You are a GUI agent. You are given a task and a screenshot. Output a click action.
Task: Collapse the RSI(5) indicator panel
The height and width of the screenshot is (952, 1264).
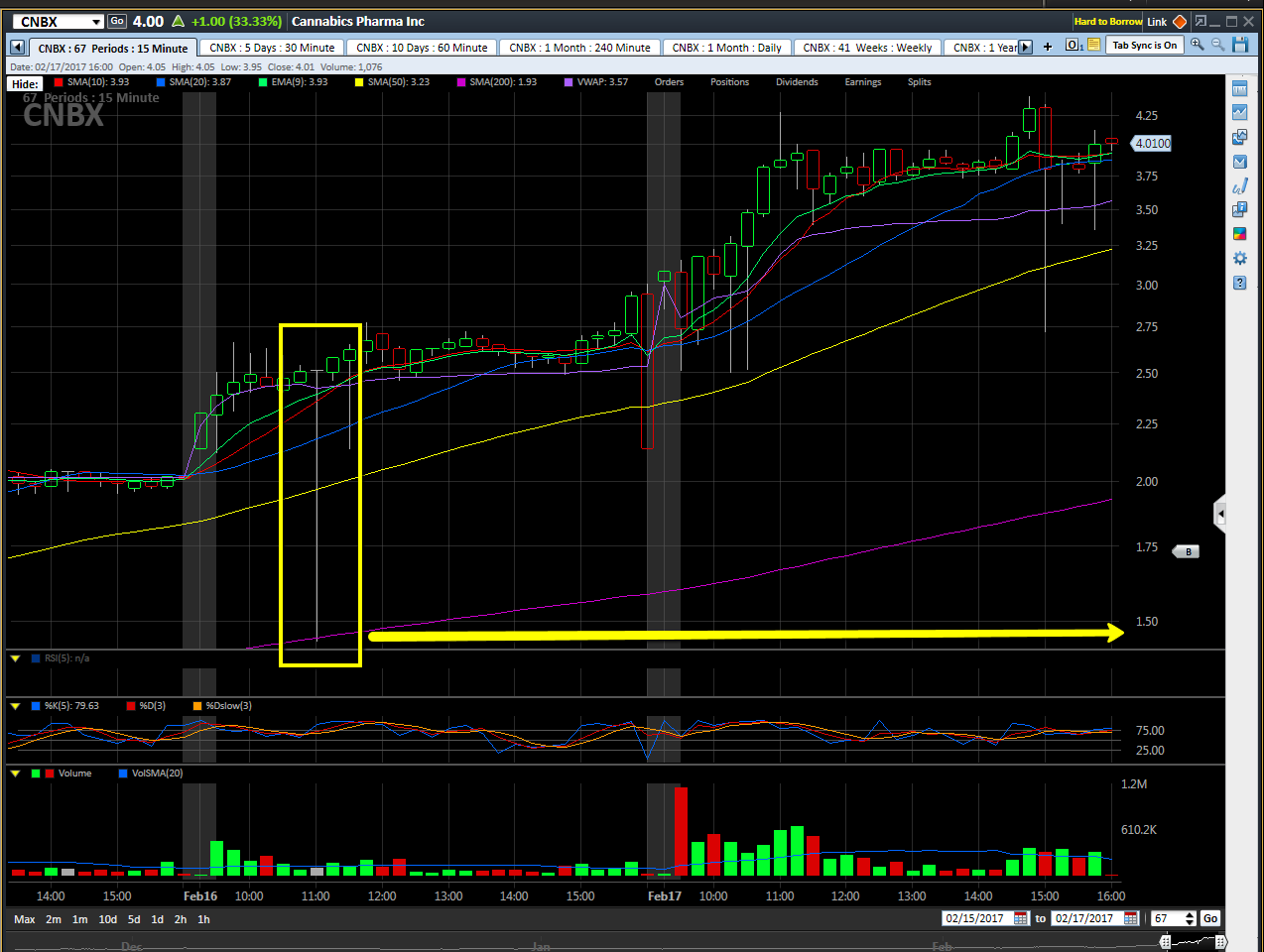click(x=16, y=658)
